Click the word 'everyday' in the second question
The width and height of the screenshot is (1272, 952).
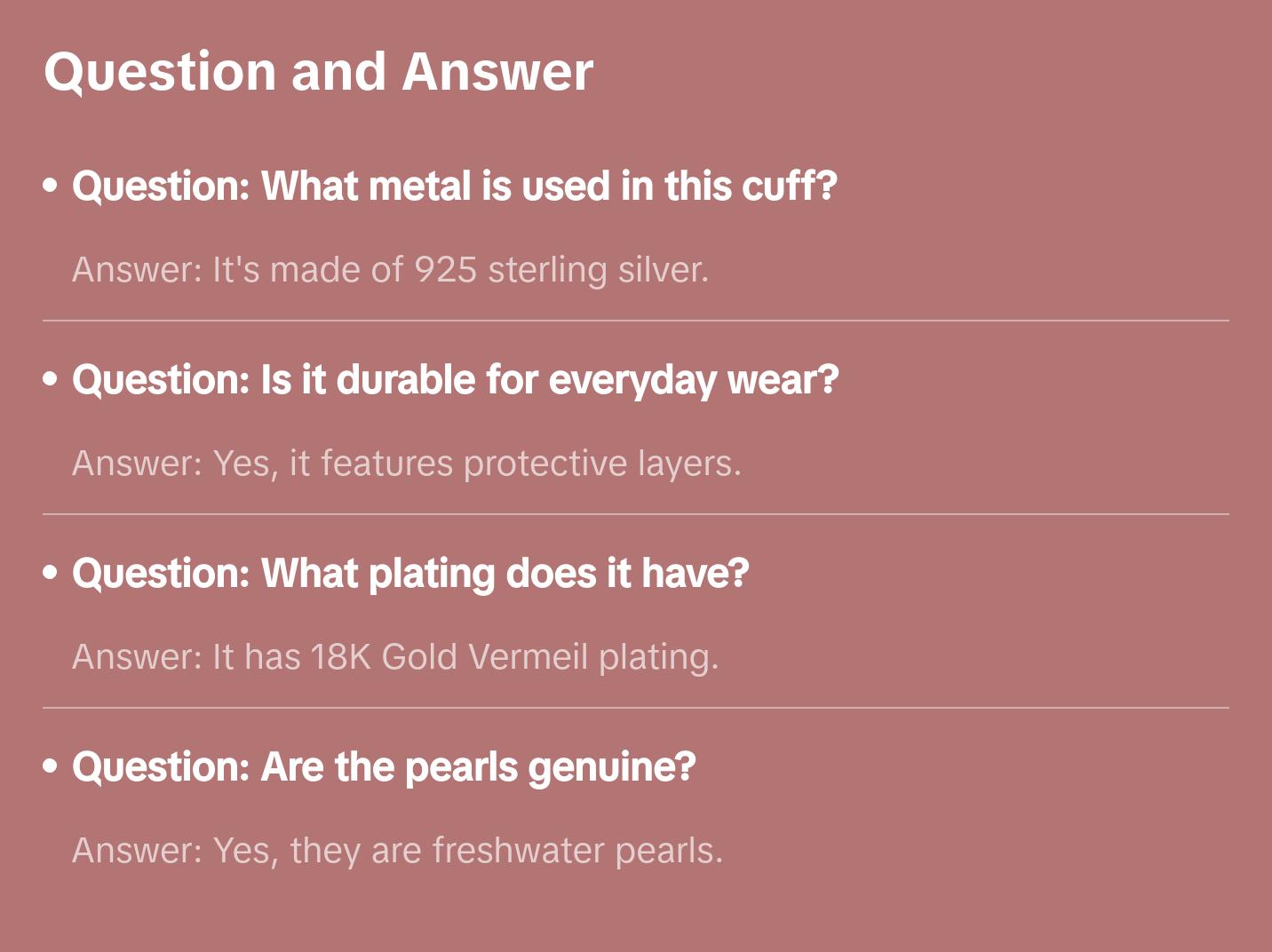632,380
